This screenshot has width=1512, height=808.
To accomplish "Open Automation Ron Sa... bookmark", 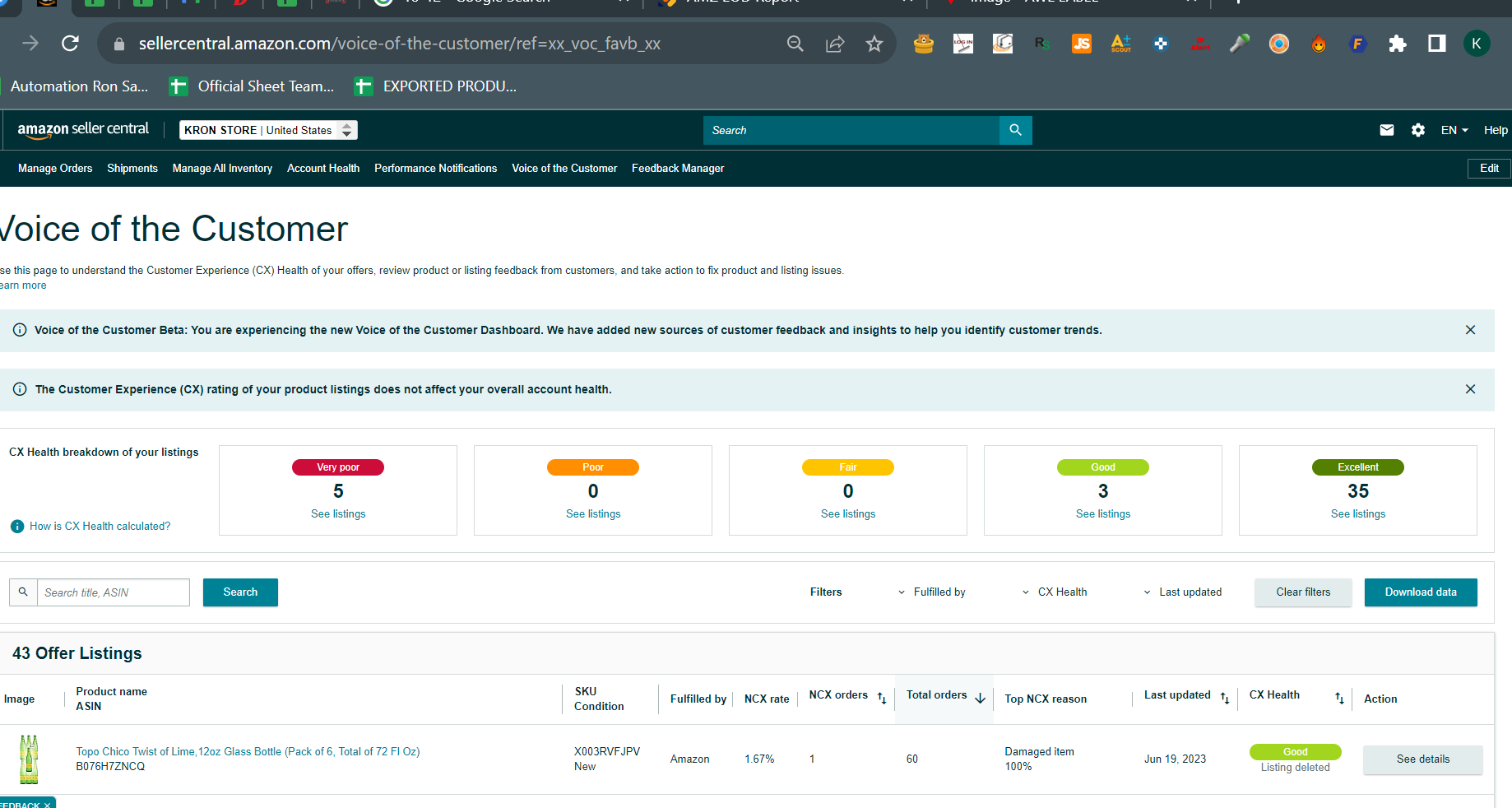I will [79, 86].
